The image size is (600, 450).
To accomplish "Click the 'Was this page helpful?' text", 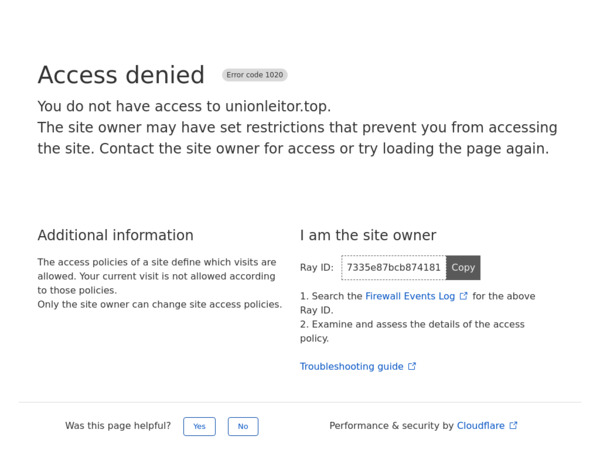I will 118,426.
